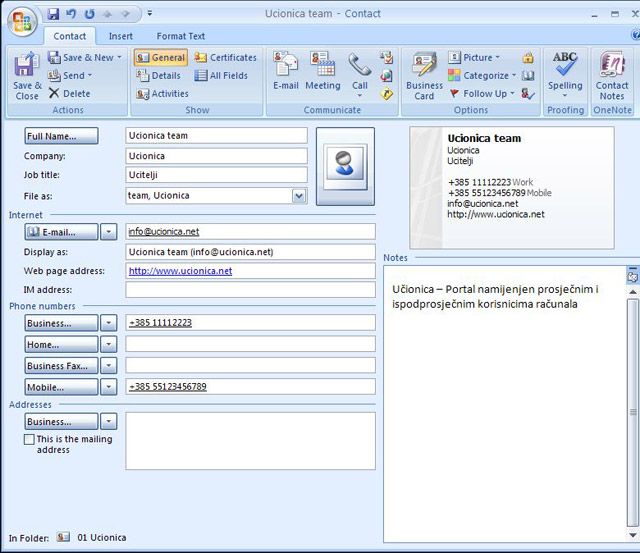The height and width of the screenshot is (553, 640).
Task: Expand the Mobile phone type dropdown
Action: (109, 387)
